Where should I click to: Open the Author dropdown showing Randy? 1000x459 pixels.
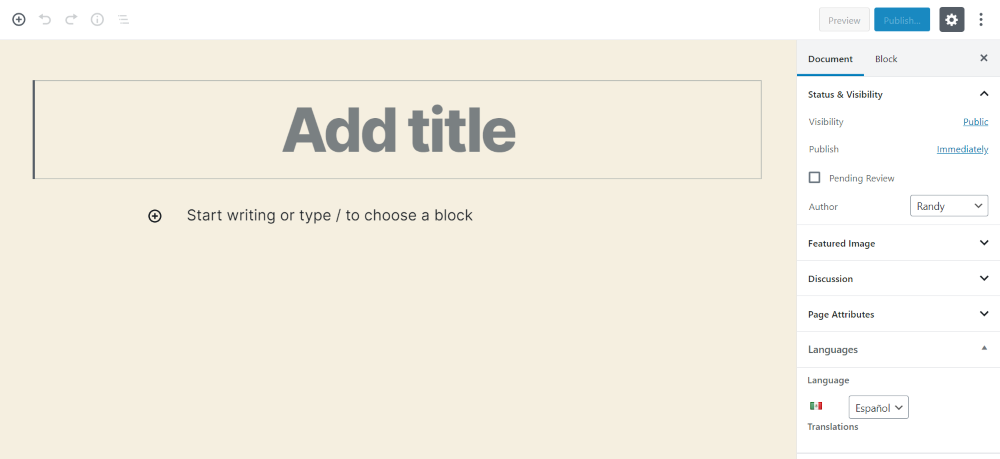949,206
